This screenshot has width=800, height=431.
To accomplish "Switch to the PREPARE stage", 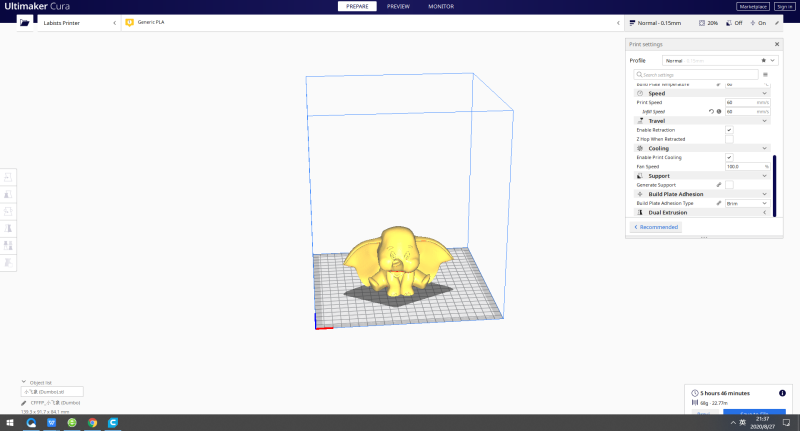I will 357,6.
